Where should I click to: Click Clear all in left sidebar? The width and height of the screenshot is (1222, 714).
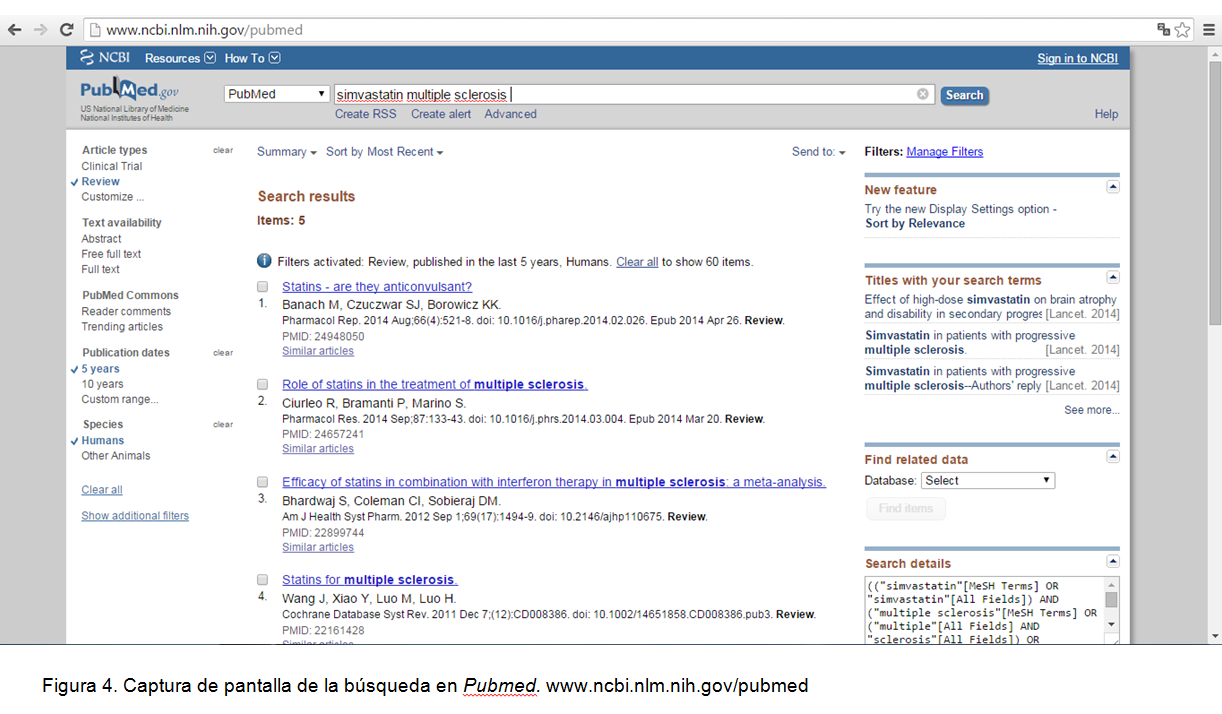pyautogui.click(x=102, y=490)
